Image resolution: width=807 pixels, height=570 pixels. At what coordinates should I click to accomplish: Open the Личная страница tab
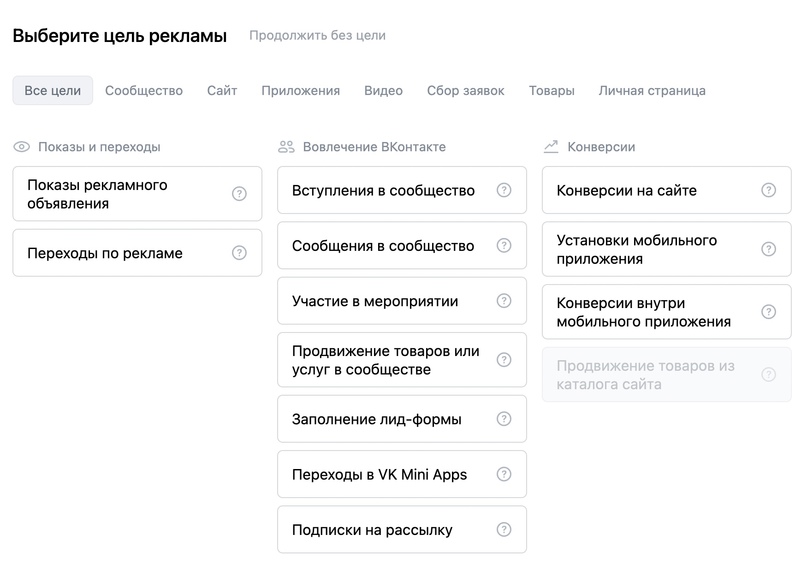(652, 91)
